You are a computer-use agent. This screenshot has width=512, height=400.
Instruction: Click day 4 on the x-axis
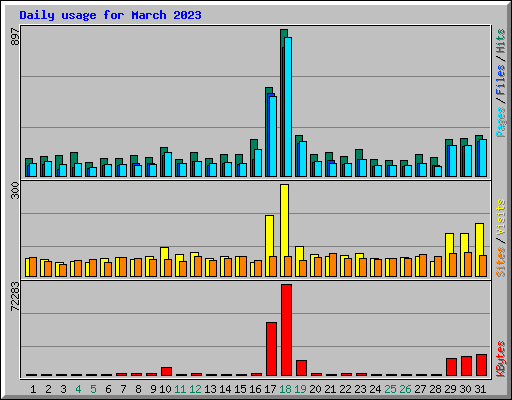click(x=78, y=389)
